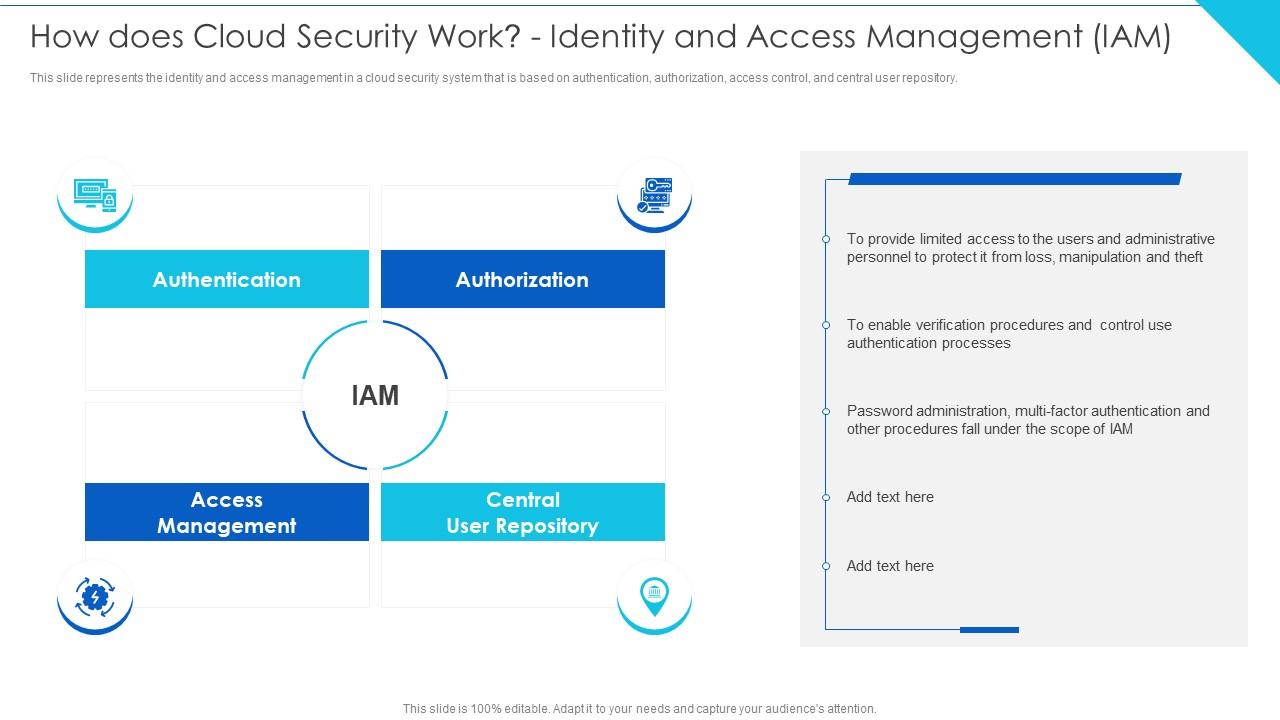The width and height of the screenshot is (1280, 720).
Task: Click the footer '100% editable' note
Action: [639, 709]
